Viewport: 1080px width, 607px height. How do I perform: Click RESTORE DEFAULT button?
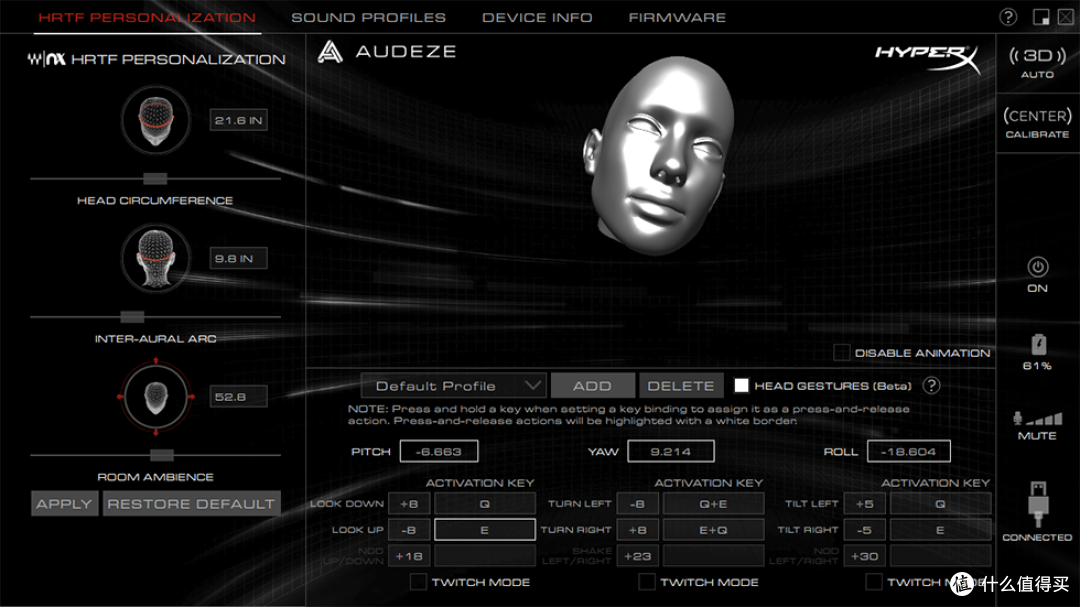tap(191, 504)
